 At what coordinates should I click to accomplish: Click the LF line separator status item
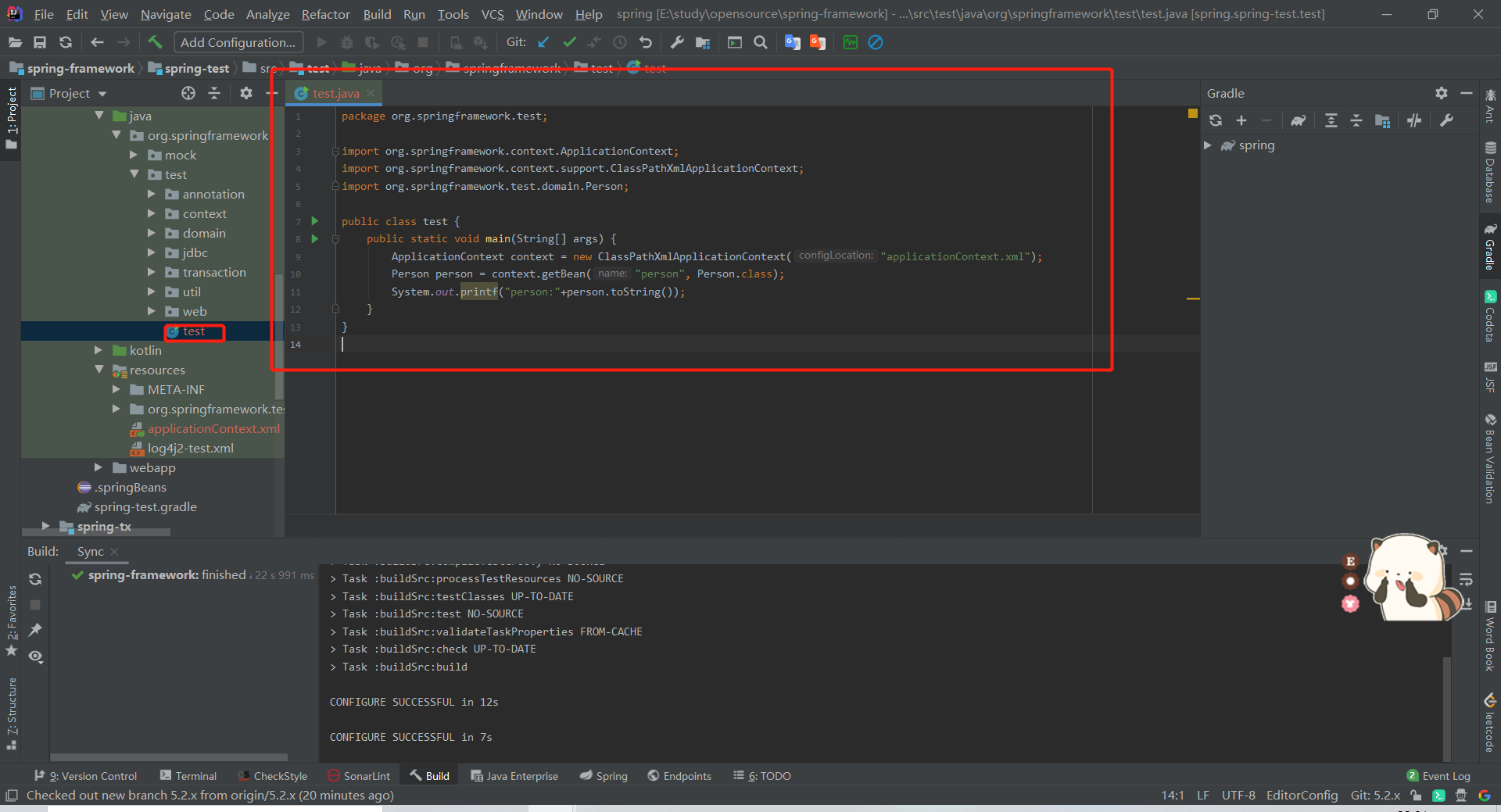click(1203, 796)
